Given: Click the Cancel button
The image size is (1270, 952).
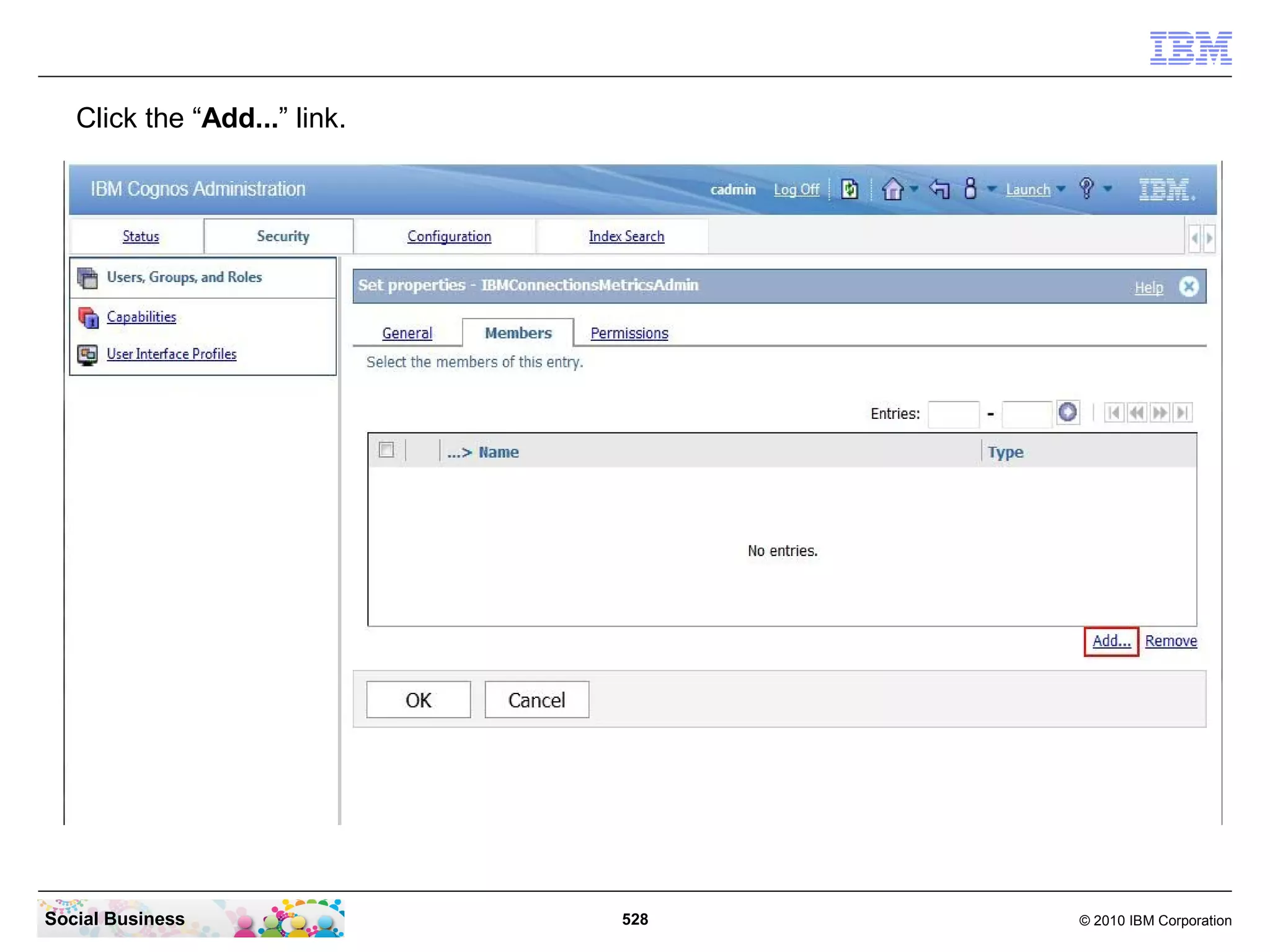Looking at the screenshot, I should [536, 700].
